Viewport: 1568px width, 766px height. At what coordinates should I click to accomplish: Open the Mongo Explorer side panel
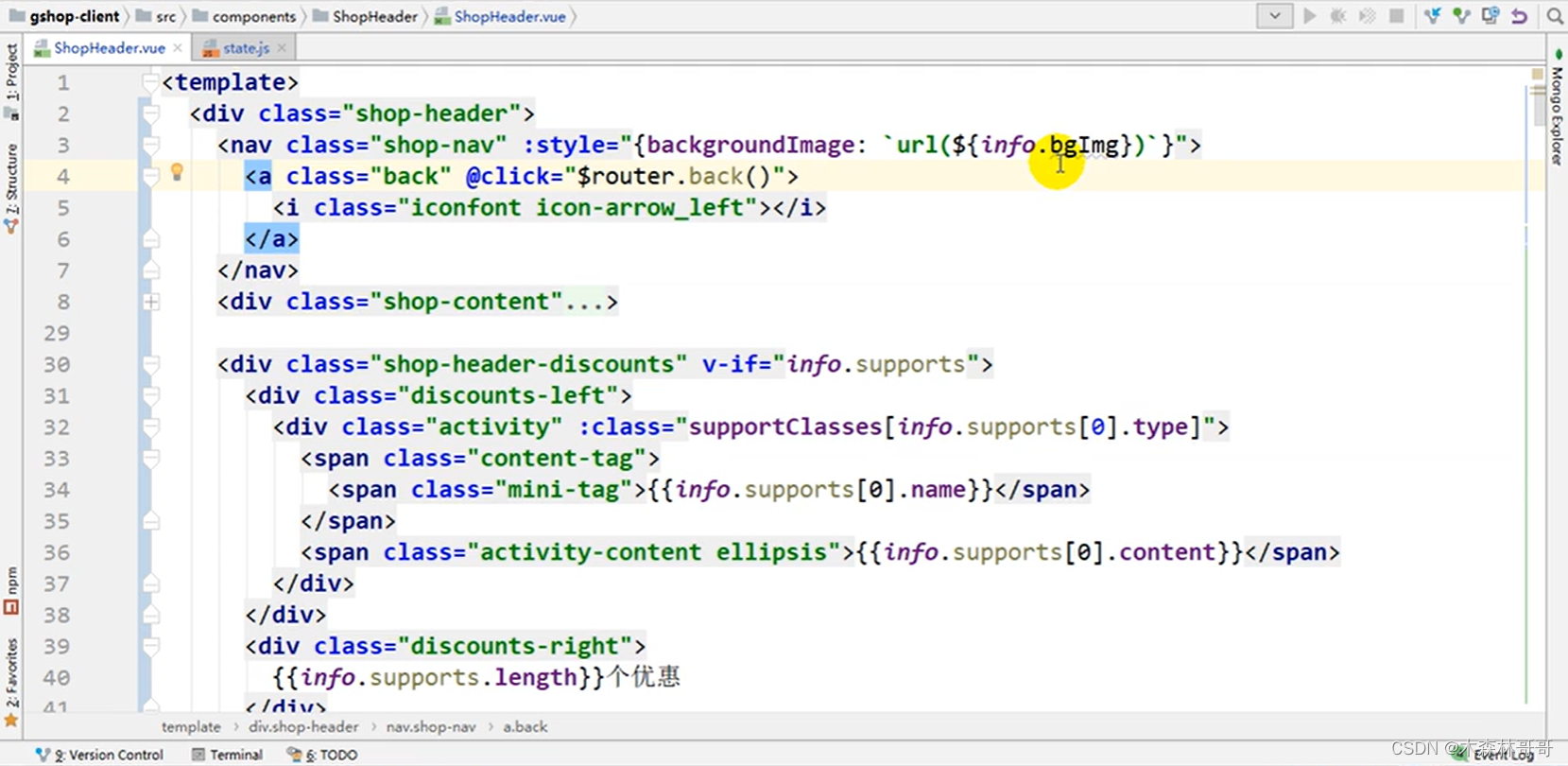point(1557,108)
